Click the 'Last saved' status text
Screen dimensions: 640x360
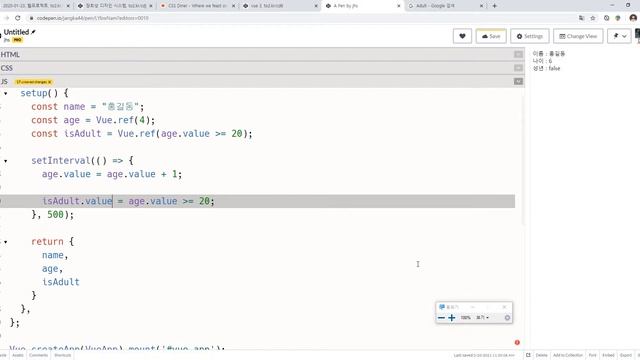(x=484, y=356)
